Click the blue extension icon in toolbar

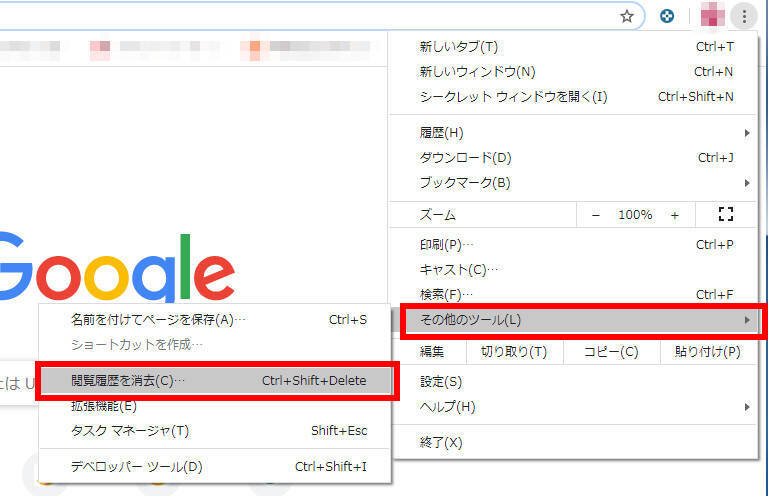pos(667,16)
